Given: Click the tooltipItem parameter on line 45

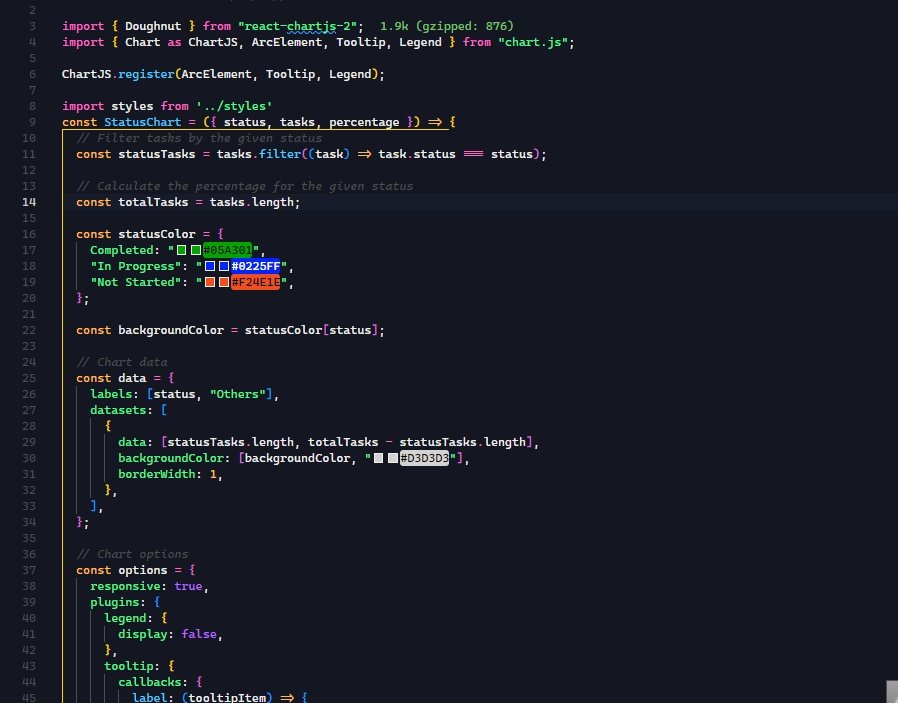Looking at the screenshot, I should point(227,697).
